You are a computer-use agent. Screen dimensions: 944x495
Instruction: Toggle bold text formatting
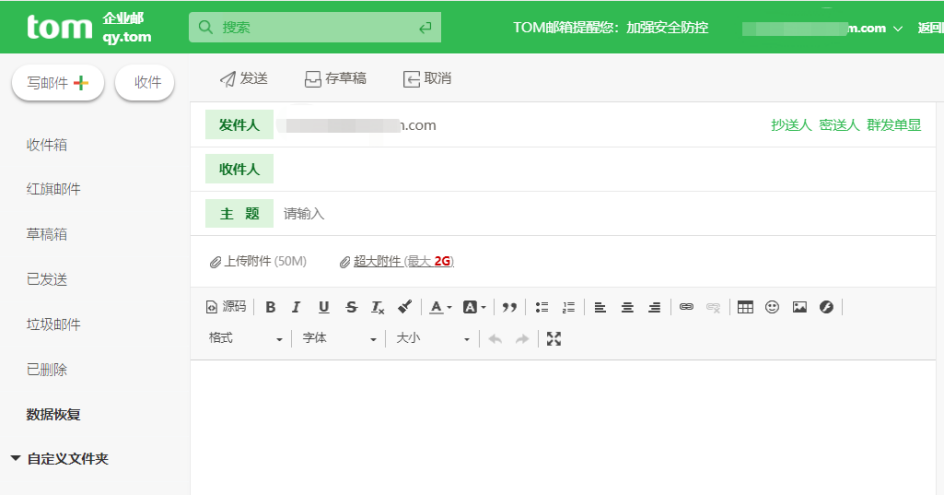pos(270,308)
